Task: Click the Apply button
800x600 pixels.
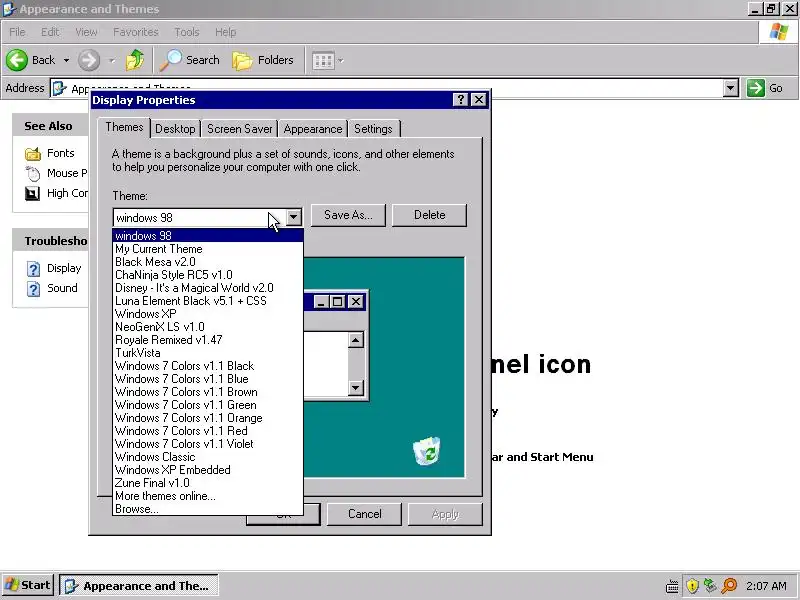Action: [x=445, y=514]
